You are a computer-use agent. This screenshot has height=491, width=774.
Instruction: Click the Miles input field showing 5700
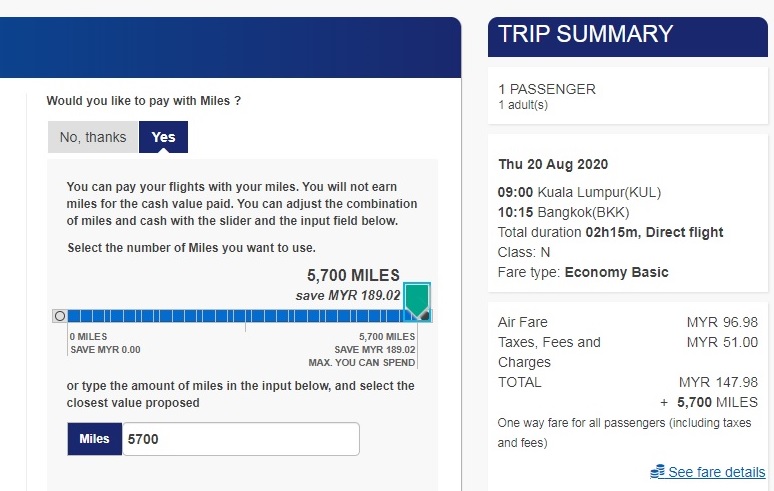pos(241,439)
